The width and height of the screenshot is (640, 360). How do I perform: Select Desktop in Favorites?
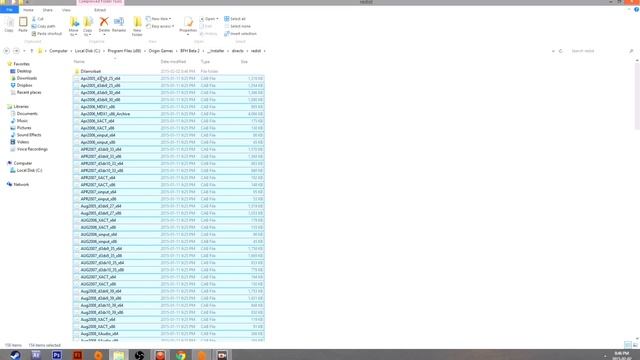point(24,71)
